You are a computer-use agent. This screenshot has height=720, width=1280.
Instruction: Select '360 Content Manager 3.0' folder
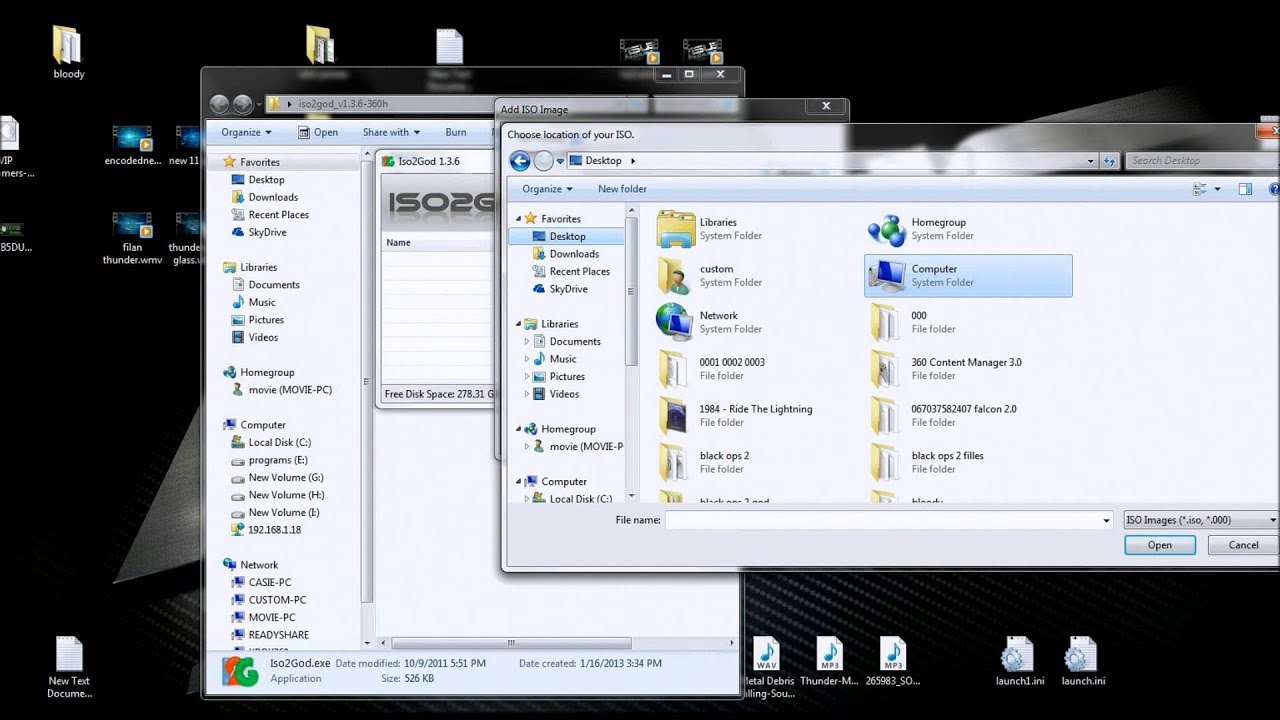point(946,369)
